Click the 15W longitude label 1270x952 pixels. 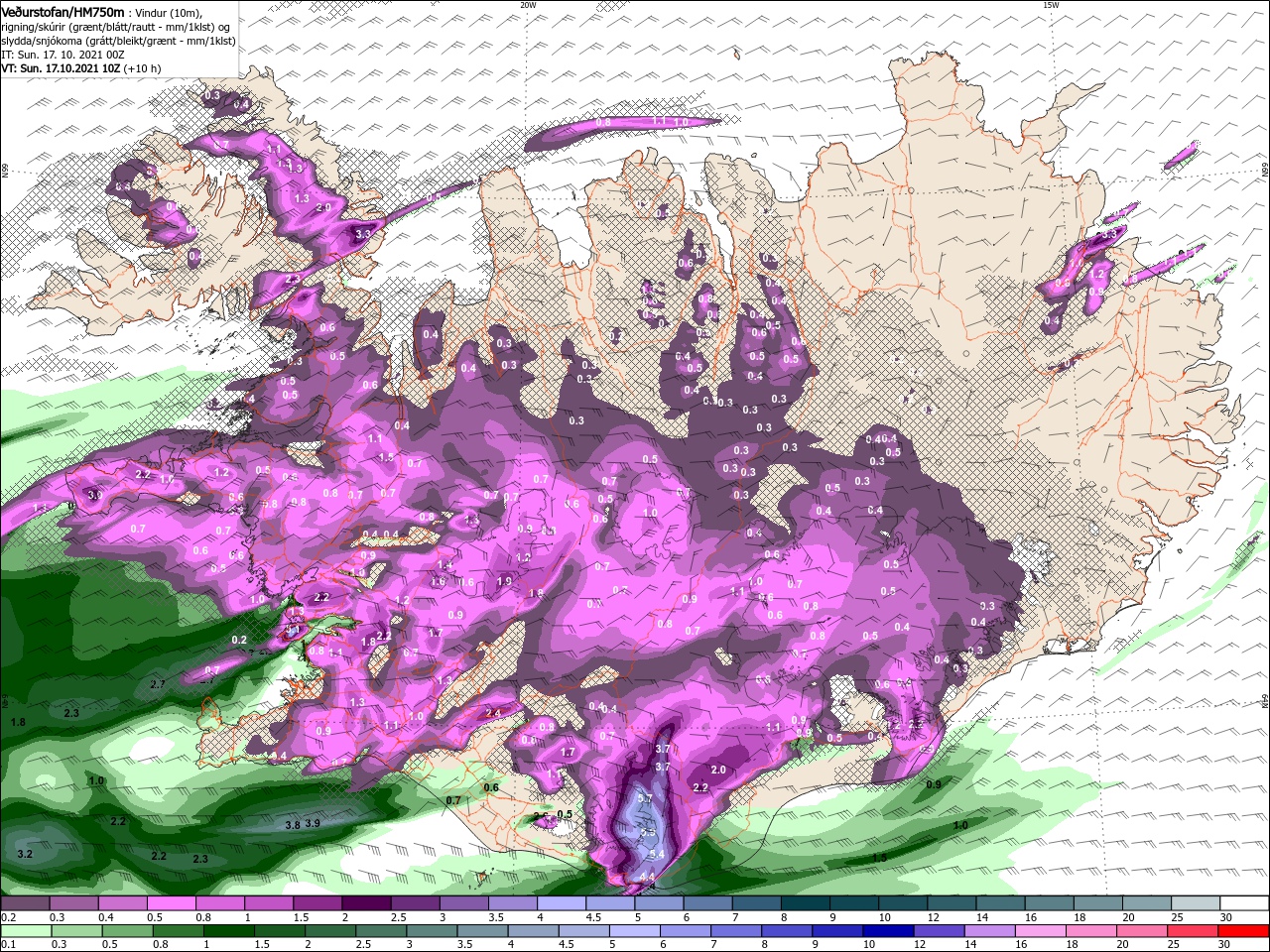click(1051, 5)
